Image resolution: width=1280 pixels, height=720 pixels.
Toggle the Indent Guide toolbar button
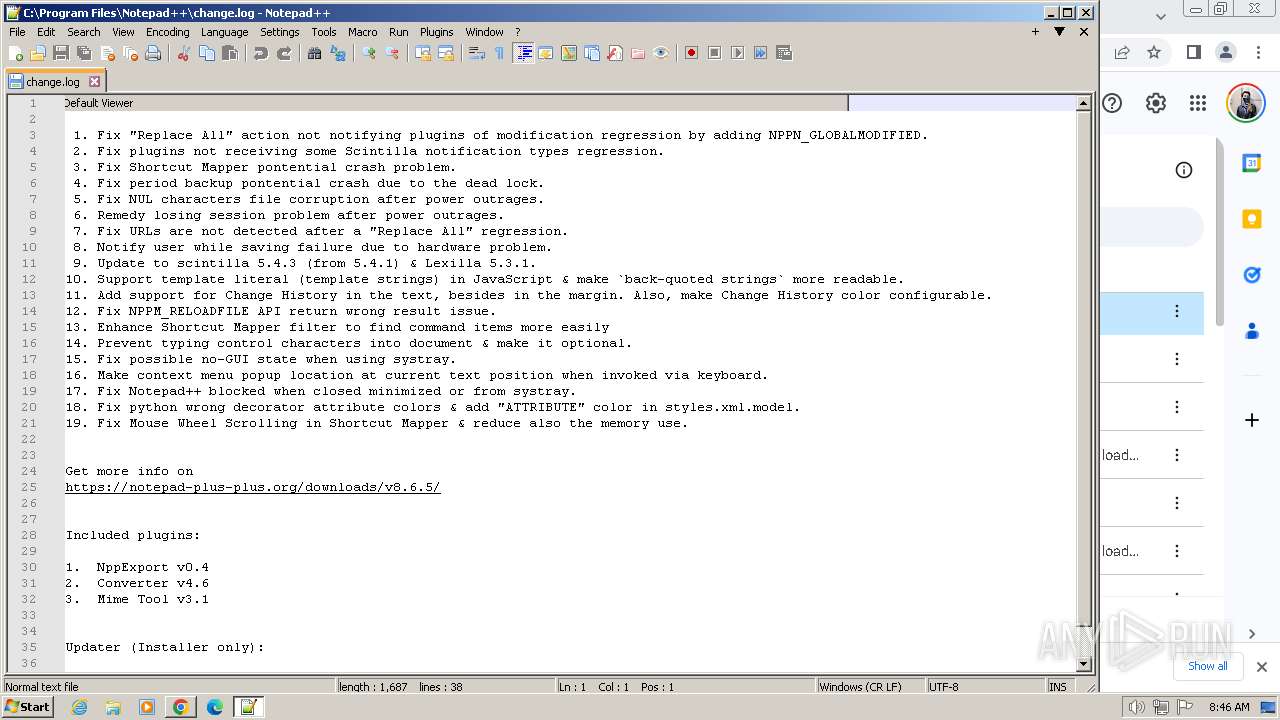point(523,53)
